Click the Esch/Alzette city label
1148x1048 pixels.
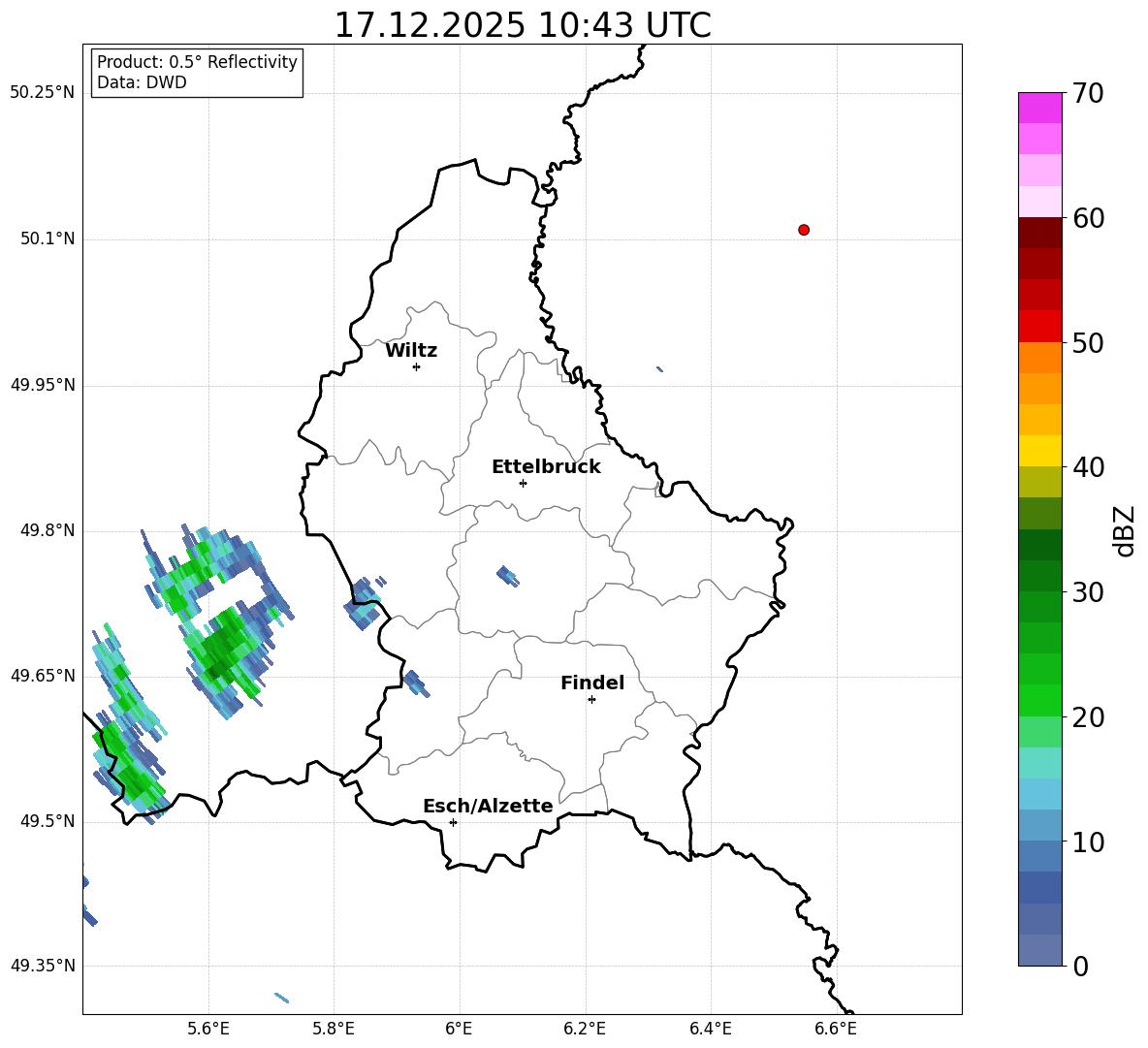point(488,806)
